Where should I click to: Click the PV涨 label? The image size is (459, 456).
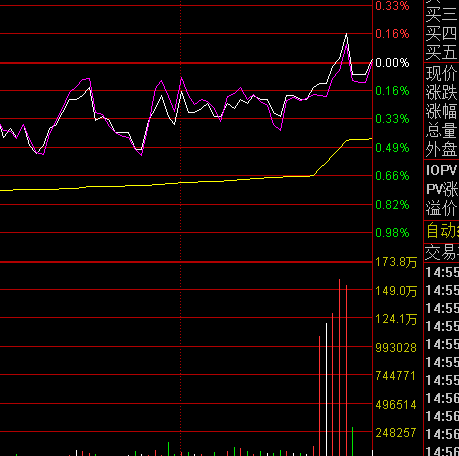tap(442, 189)
